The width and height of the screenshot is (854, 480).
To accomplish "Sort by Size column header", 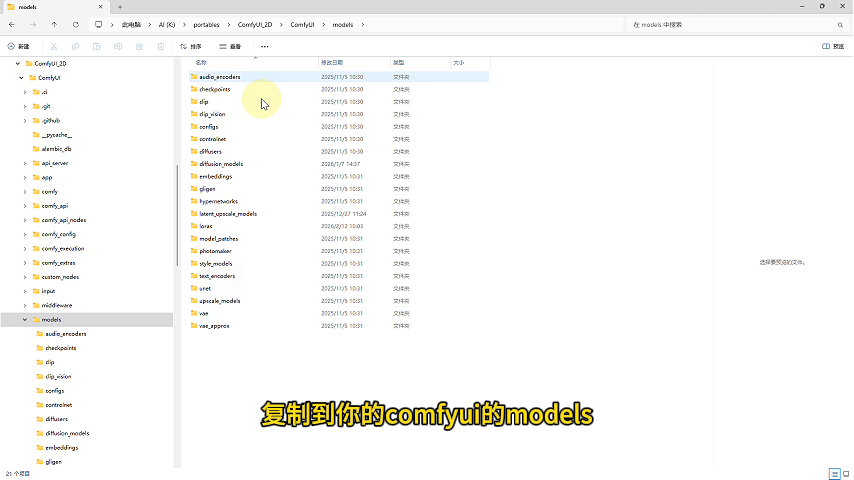I will (x=470, y=63).
